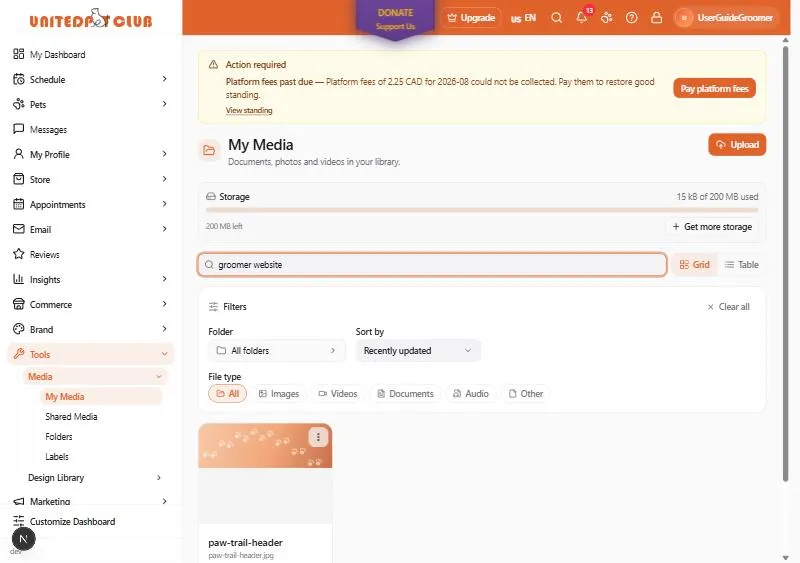Collapse the Media submenu
The image size is (800, 563).
[95, 376]
